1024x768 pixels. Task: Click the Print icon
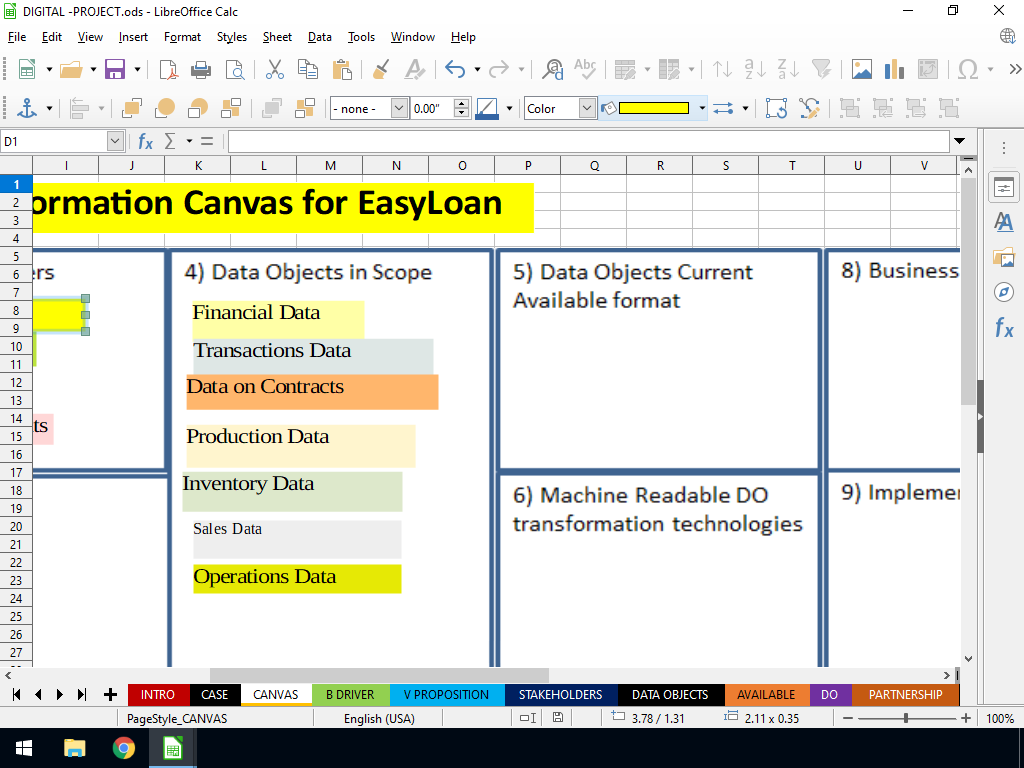coord(200,69)
